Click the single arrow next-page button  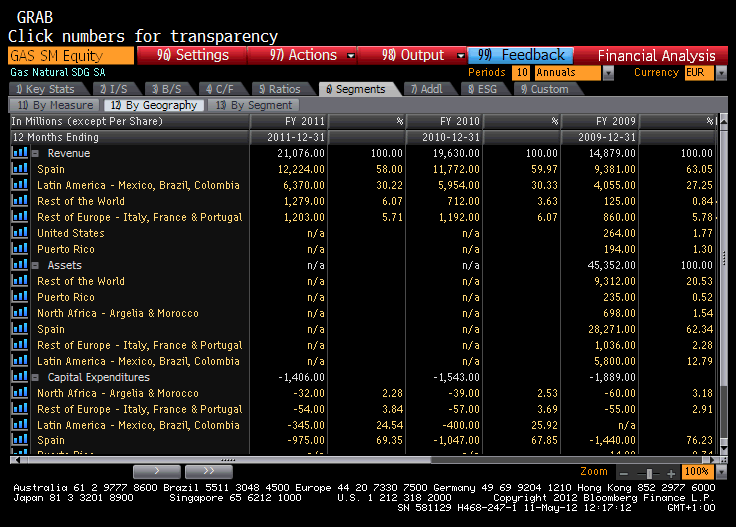point(157,471)
